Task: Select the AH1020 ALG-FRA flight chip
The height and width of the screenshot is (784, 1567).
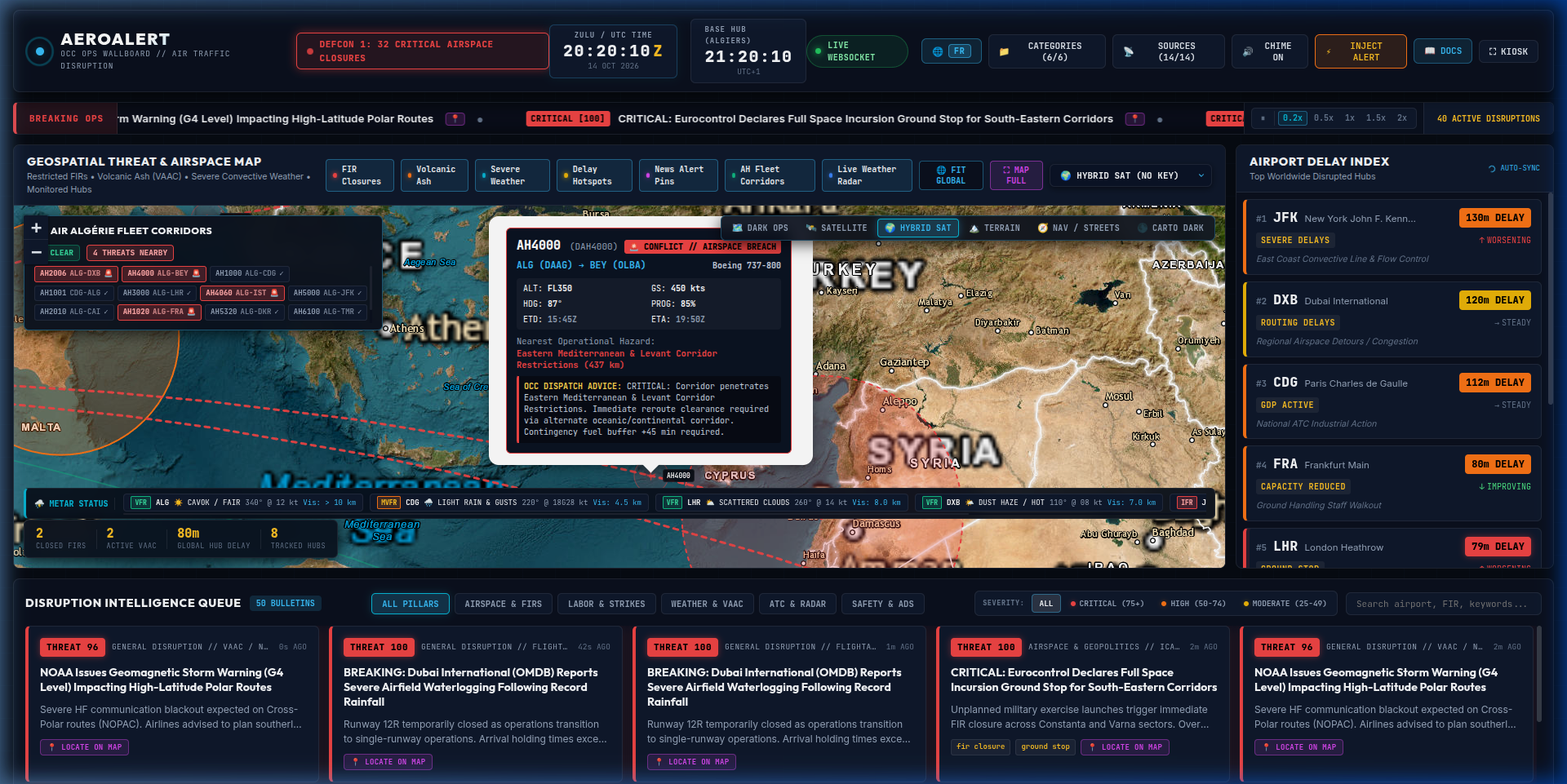Action: point(159,312)
